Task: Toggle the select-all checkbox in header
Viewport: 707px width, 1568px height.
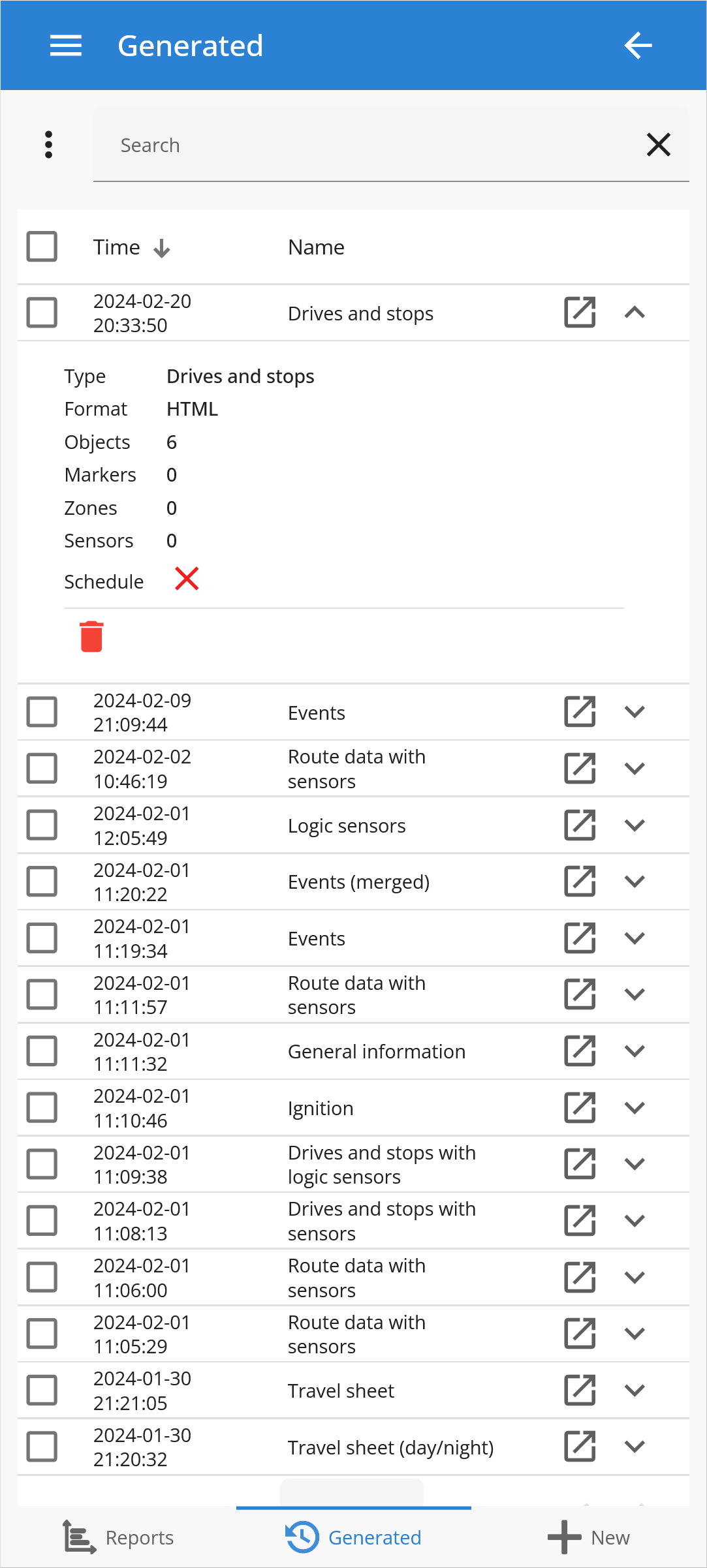Action: [42, 247]
